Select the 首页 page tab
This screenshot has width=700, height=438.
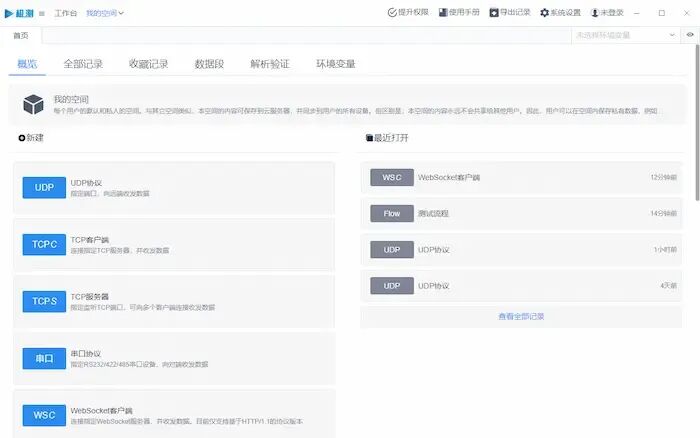21,35
